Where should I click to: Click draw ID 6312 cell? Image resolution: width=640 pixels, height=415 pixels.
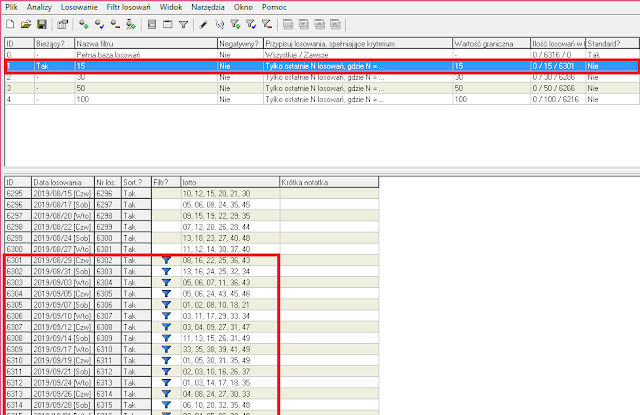[x=18, y=382]
